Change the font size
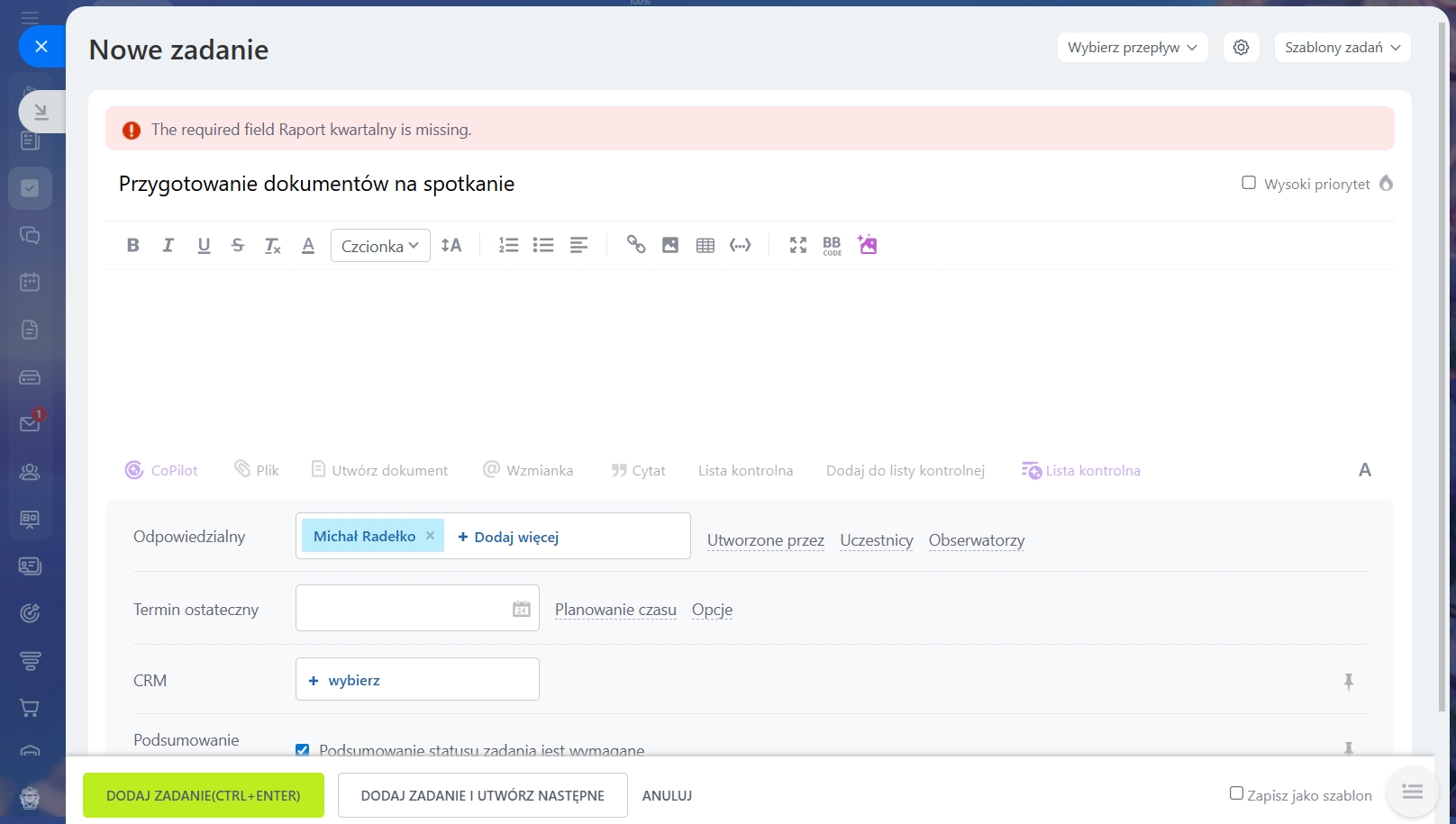The height and width of the screenshot is (824, 1456). click(451, 245)
